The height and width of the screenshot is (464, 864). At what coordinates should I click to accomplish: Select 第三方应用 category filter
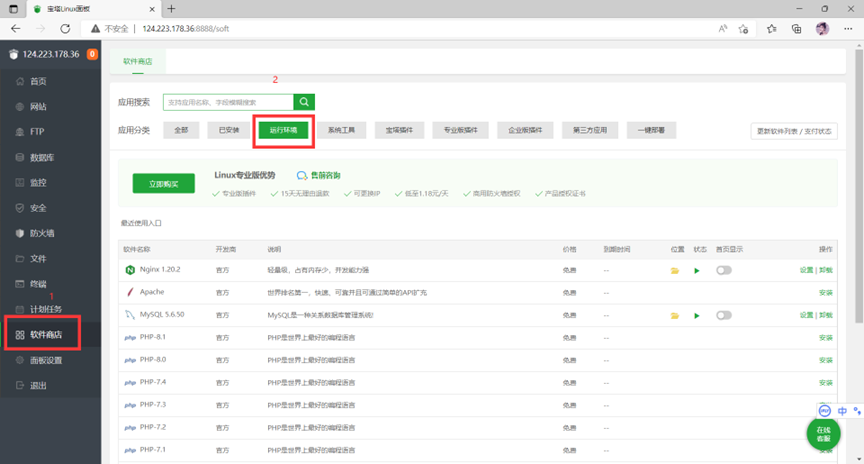(x=590, y=130)
